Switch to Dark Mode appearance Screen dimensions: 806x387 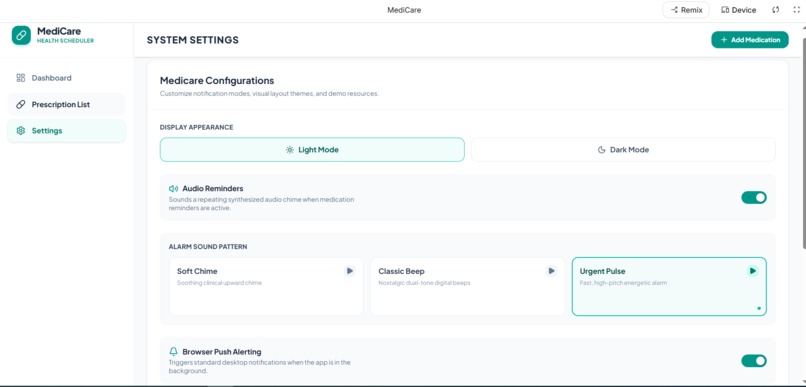pos(623,150)
